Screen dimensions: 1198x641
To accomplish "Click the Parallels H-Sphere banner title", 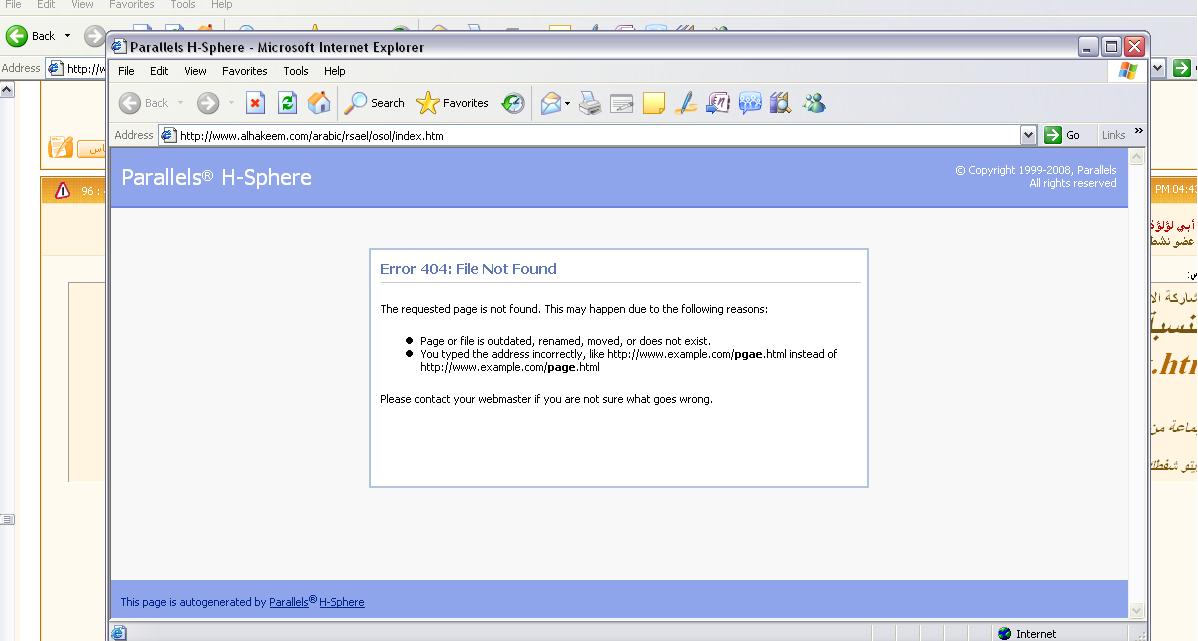I will point(216,177).
